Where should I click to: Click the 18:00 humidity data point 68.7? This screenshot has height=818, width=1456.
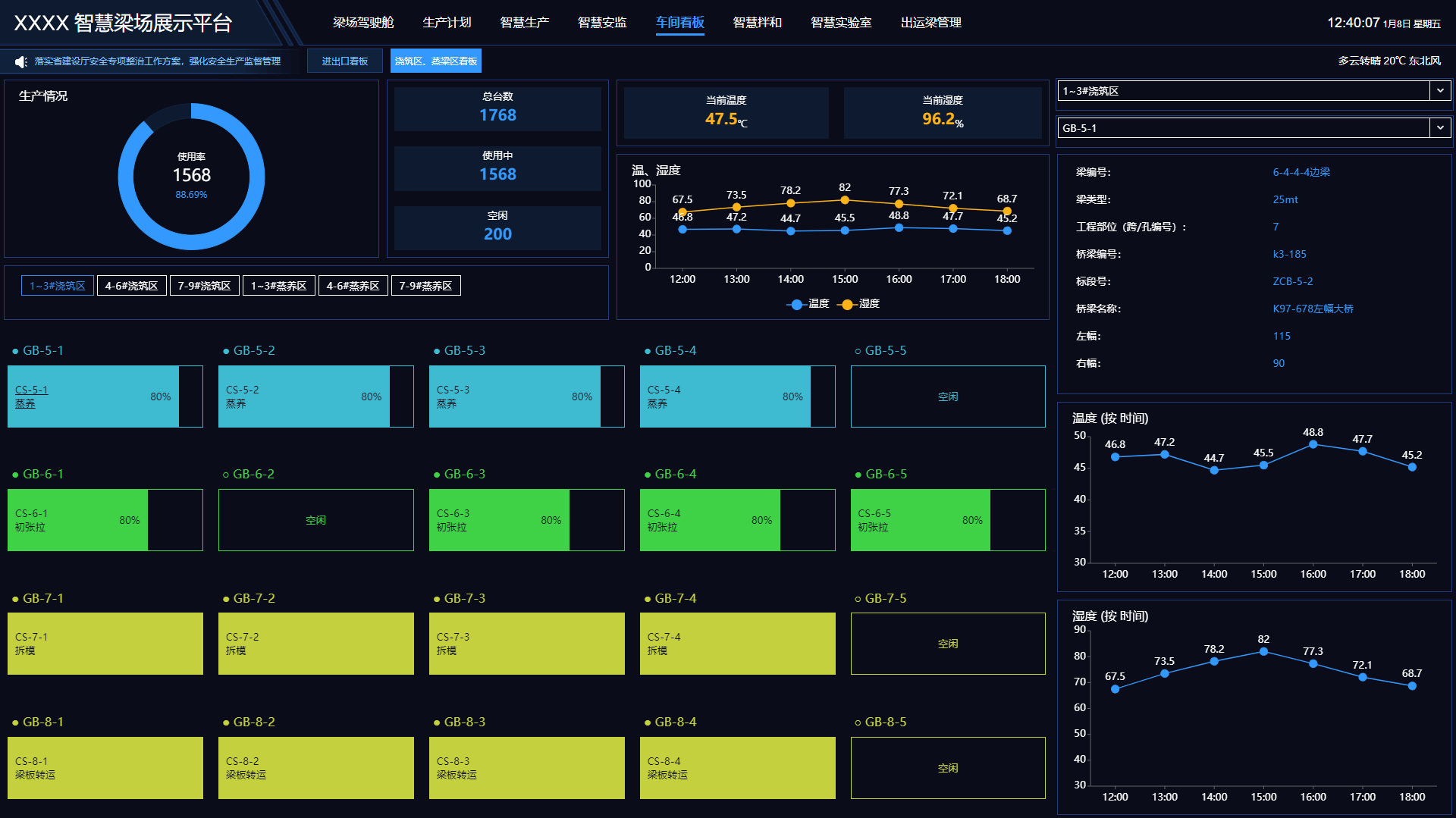[x=1411, y=686]
